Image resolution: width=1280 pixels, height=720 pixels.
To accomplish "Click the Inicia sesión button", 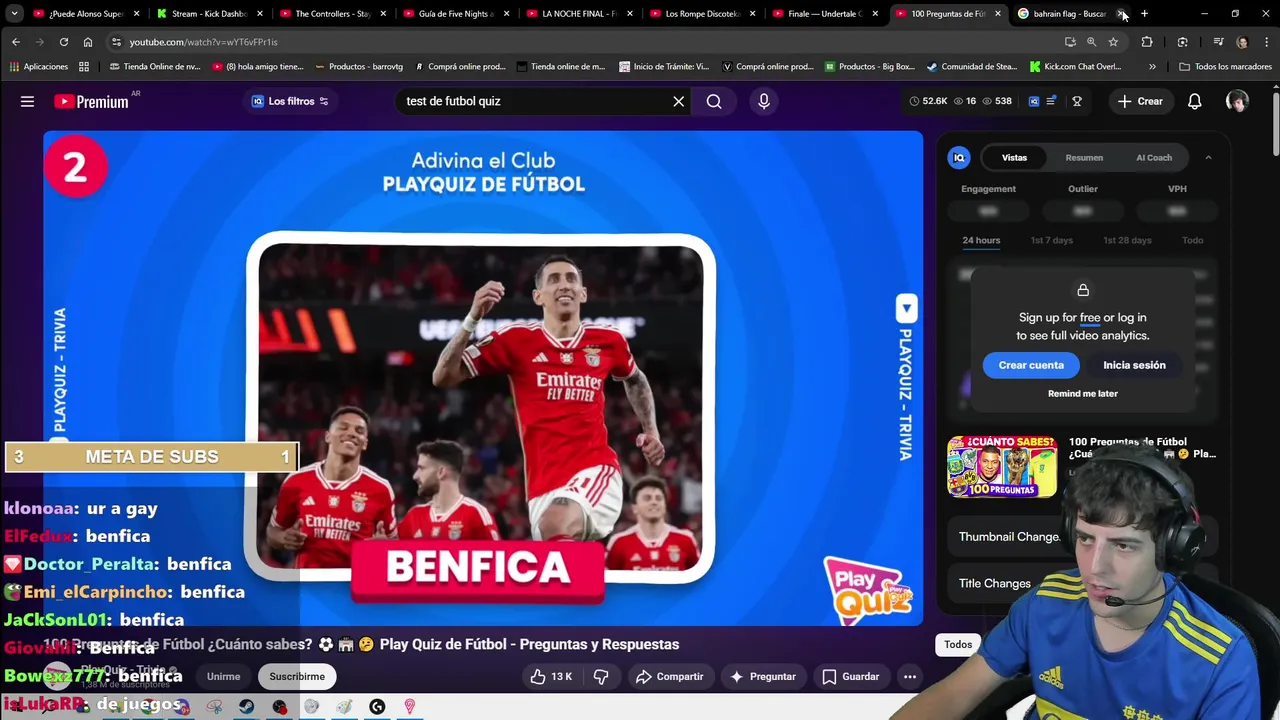I will click(1134, 365).
